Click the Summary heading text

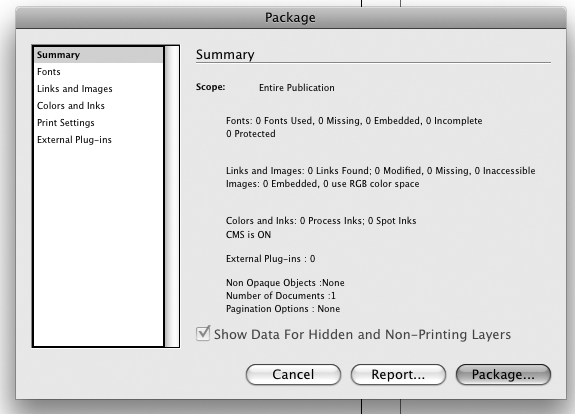tap(225, 55)
